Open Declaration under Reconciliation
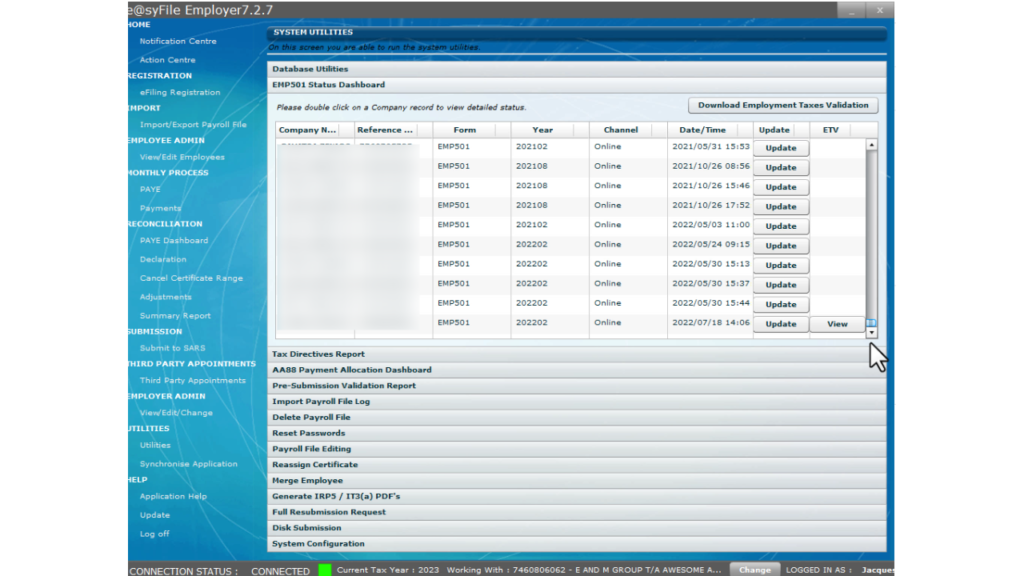 point(163,259)
